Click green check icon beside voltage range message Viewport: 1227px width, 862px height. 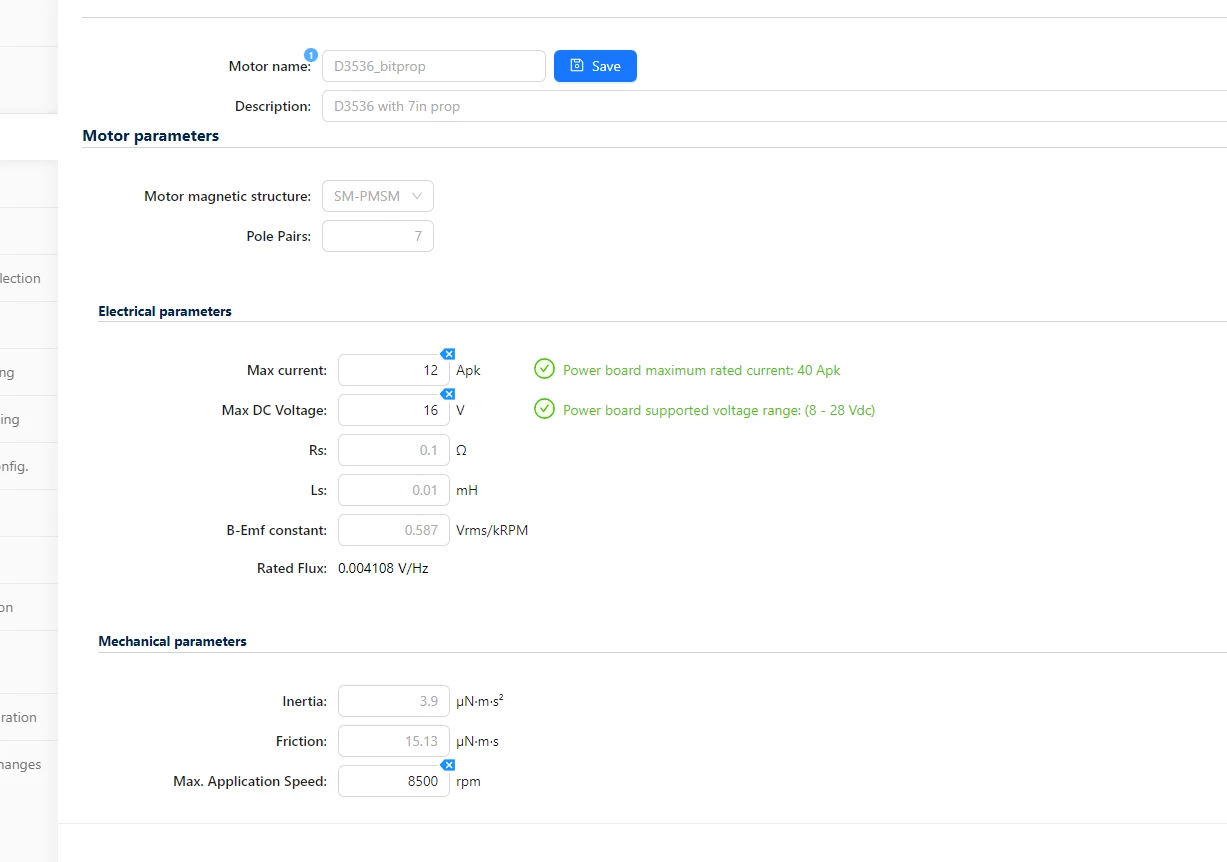(544, 410)
